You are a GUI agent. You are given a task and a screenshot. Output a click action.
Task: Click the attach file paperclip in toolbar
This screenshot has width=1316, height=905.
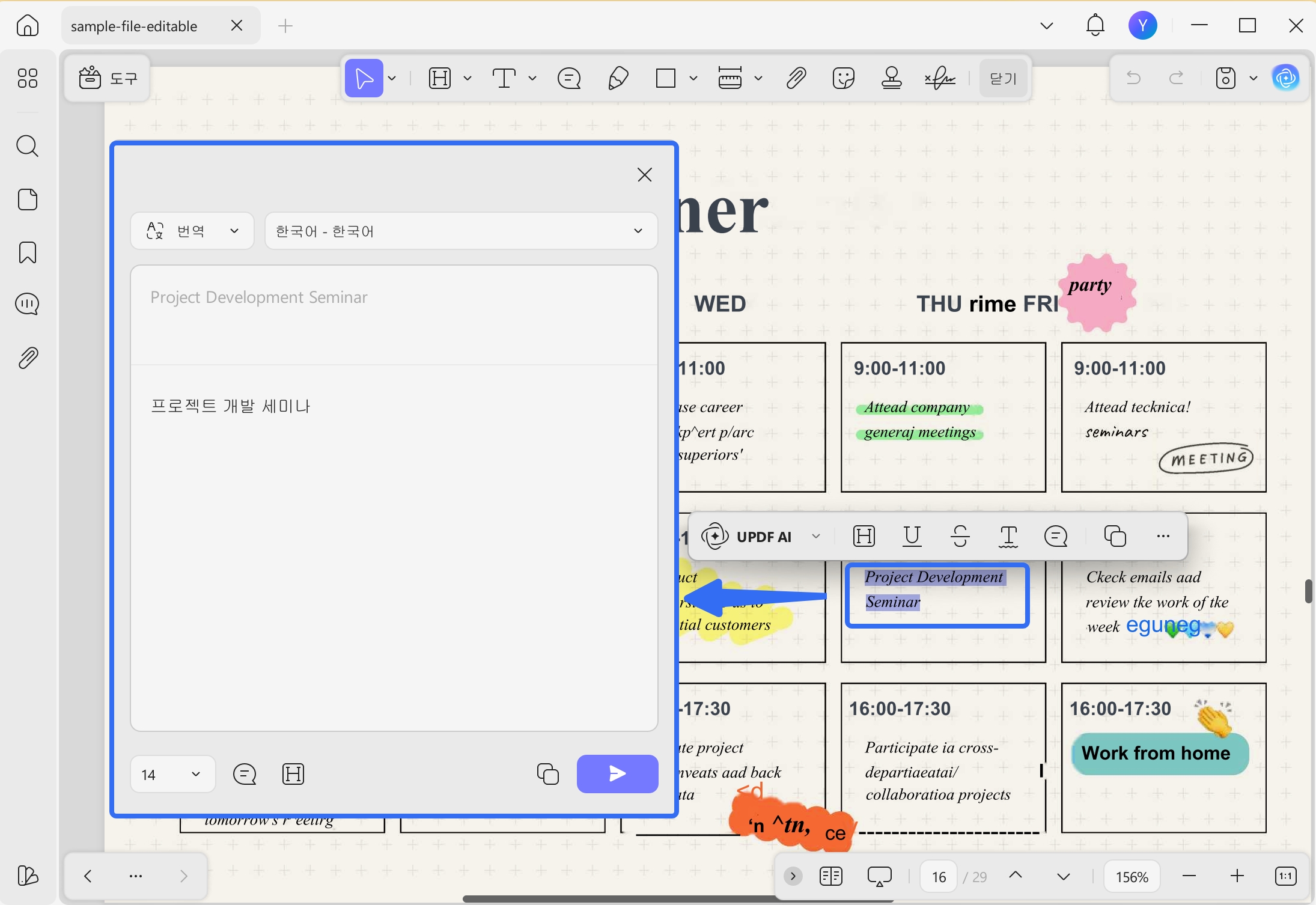[796, 78]
